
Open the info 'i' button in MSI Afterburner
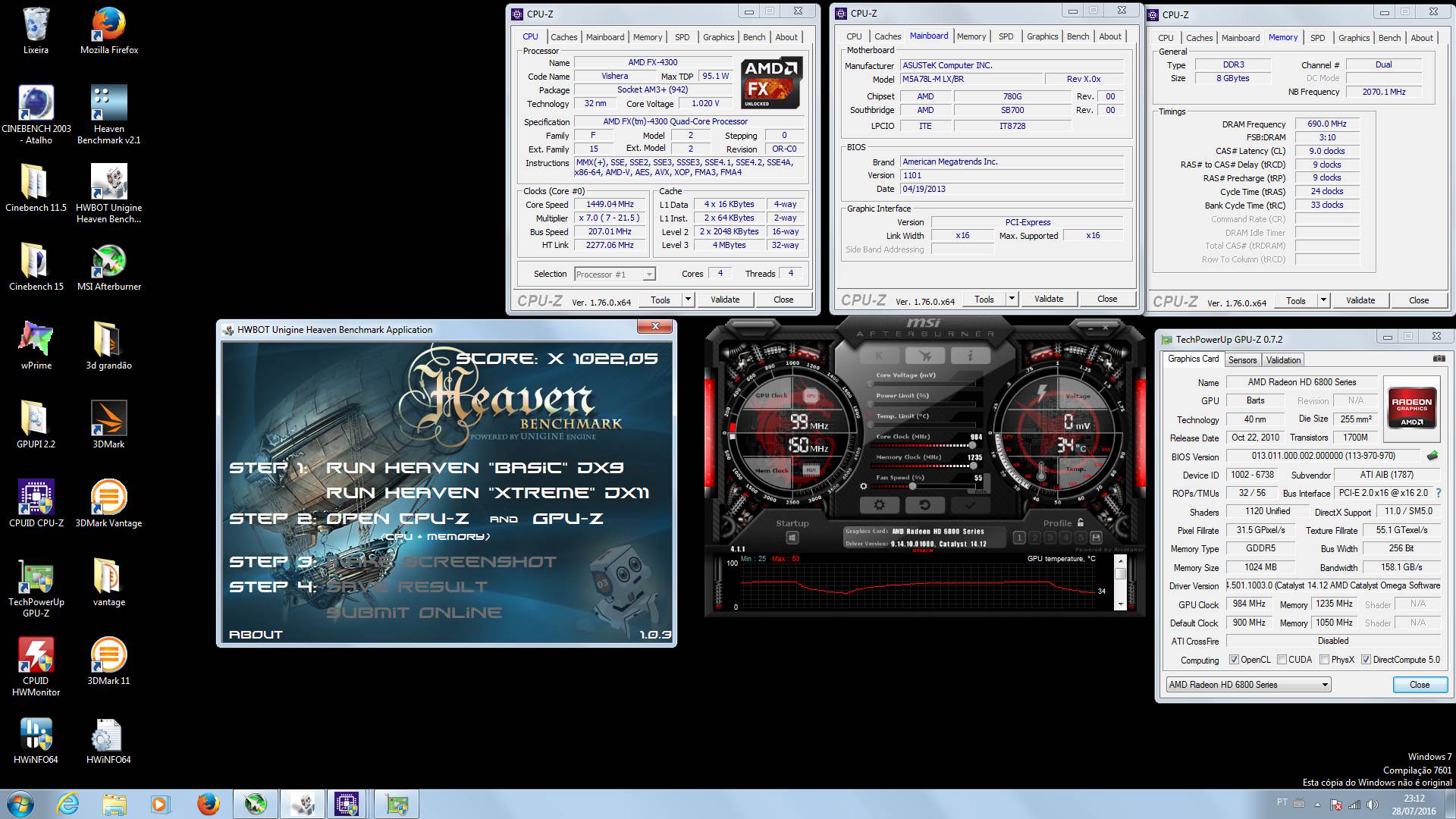(x=970, y=355)
